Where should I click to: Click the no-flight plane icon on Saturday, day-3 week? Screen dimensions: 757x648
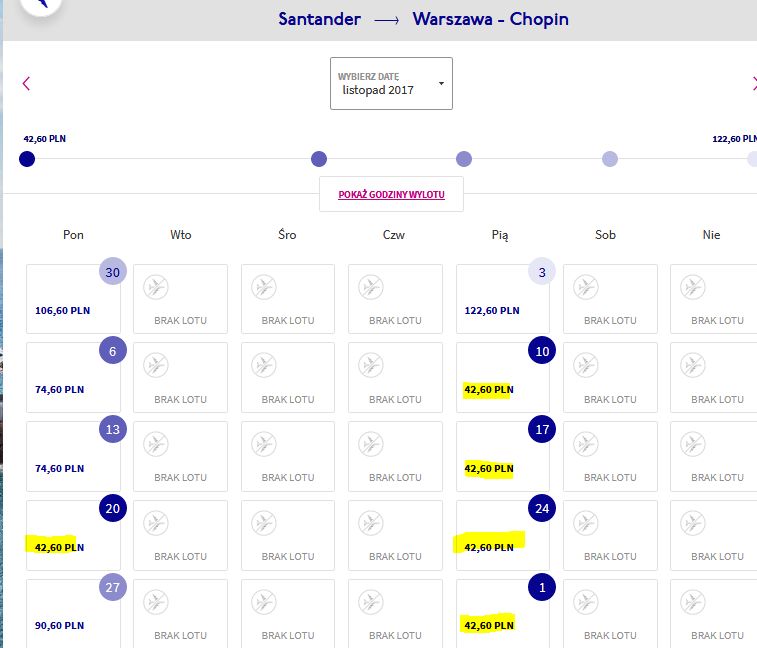586,287
